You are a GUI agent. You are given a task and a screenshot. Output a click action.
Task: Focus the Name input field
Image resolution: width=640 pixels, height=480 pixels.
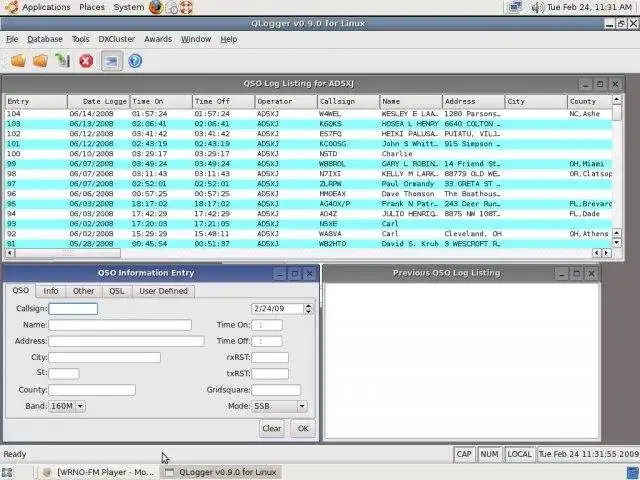(120, 325)
